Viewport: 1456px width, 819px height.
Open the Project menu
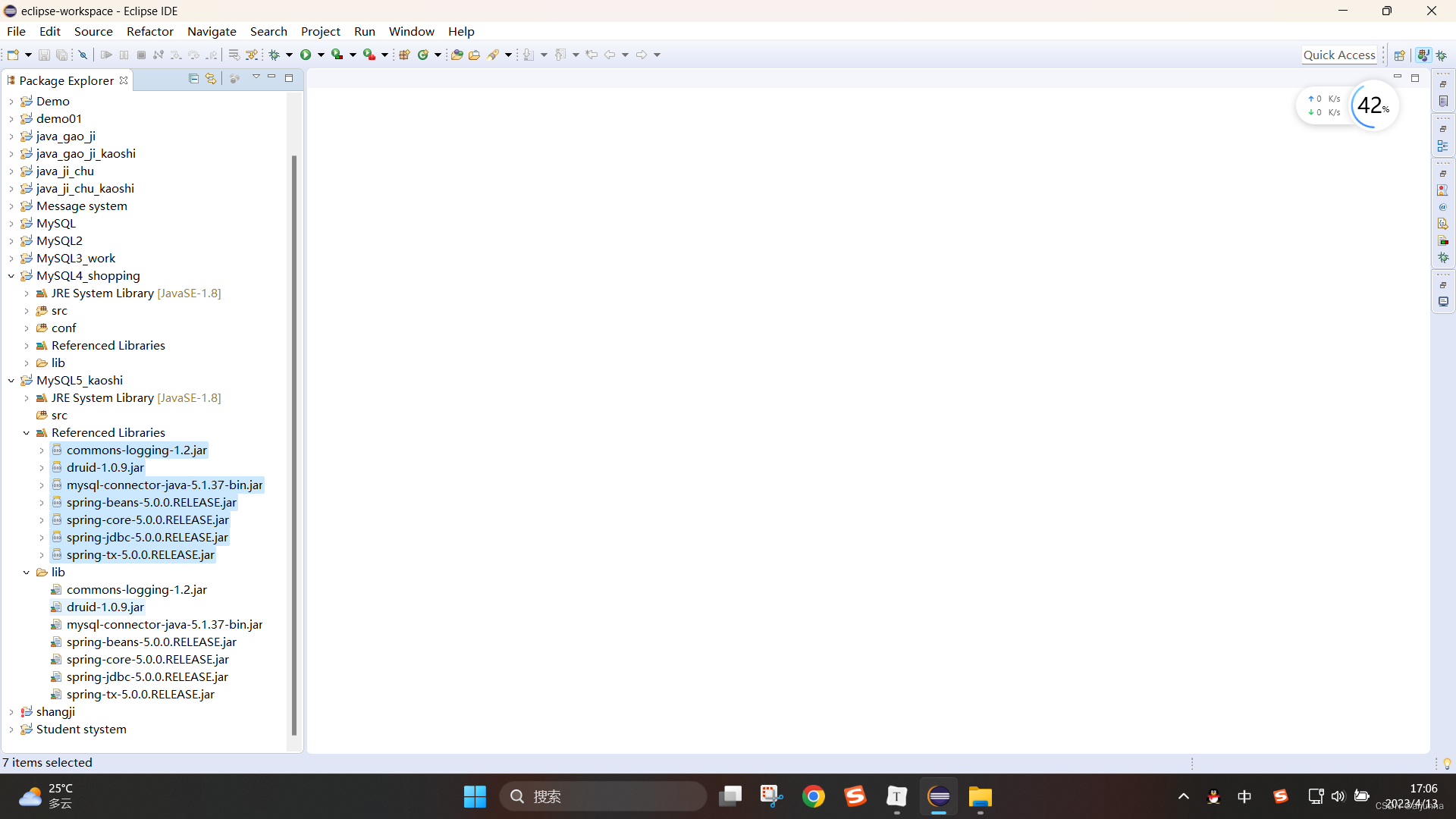(321, 31)
